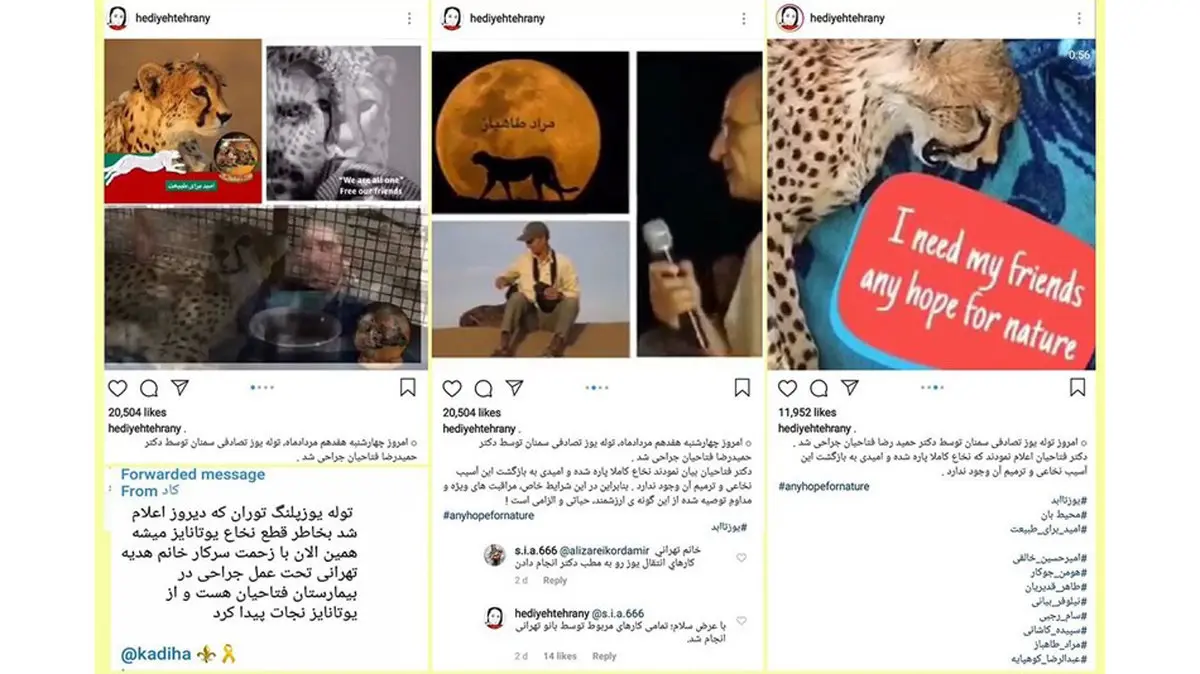Like the first post with cheetah collage
Screen dimensions: 1200x674
pyautogui.click(x=117, y=388)
